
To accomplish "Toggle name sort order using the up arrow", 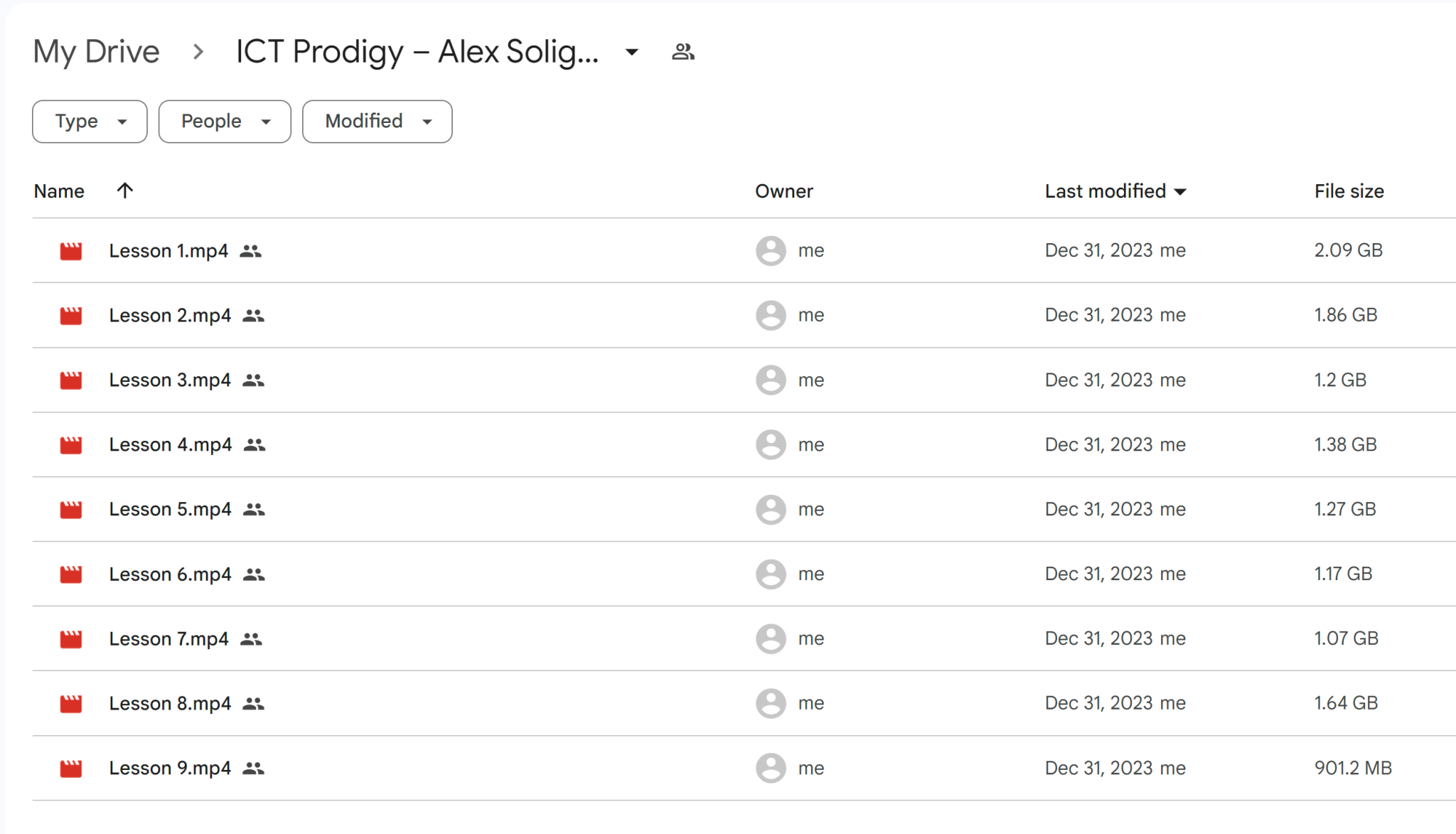I will point(125,191).
